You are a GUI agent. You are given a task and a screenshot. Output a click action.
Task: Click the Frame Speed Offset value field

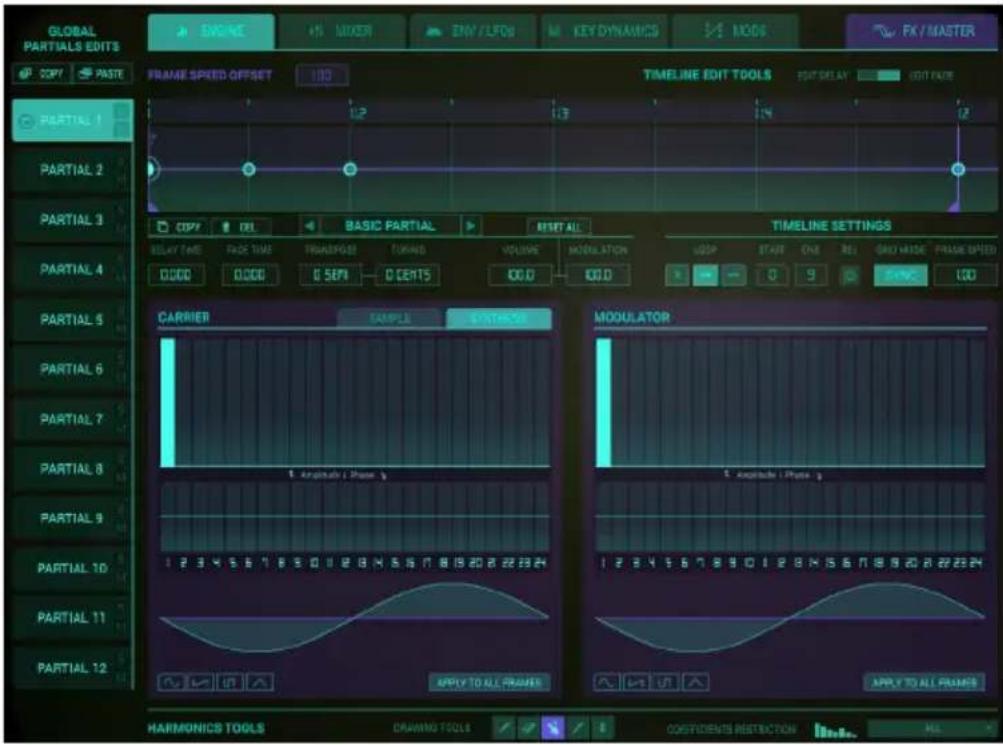(322, 75)
